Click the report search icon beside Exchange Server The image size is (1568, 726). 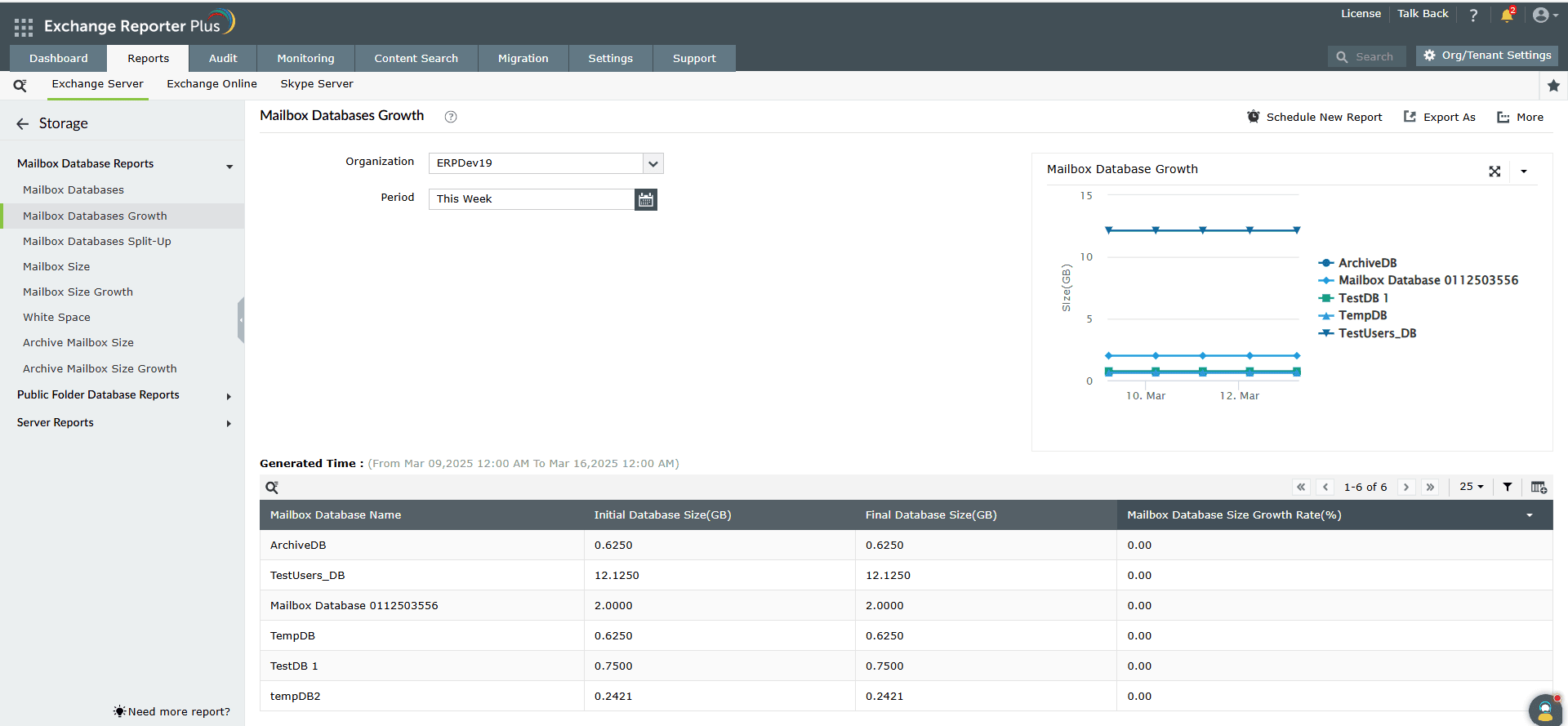20,85
